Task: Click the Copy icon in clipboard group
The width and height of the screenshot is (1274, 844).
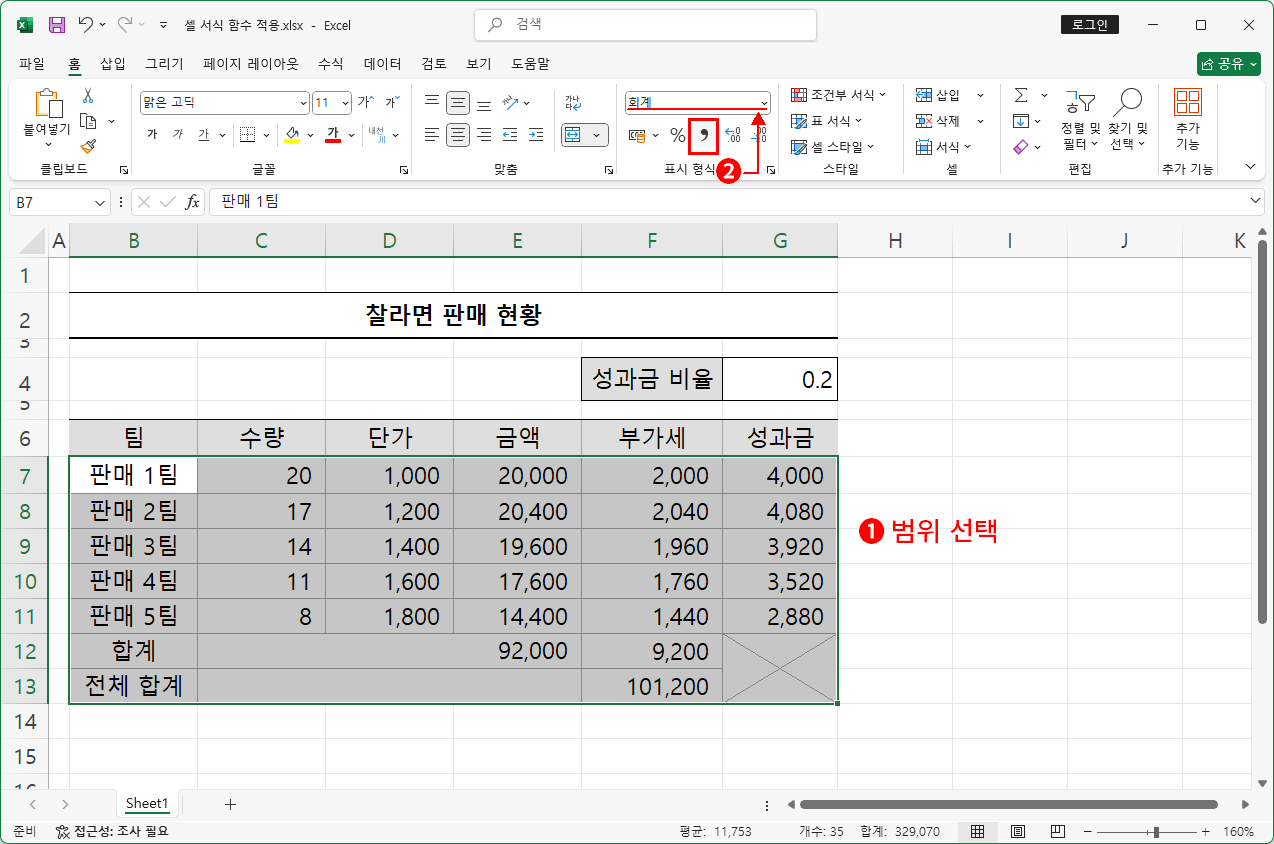Action: [x=88, y=121]
